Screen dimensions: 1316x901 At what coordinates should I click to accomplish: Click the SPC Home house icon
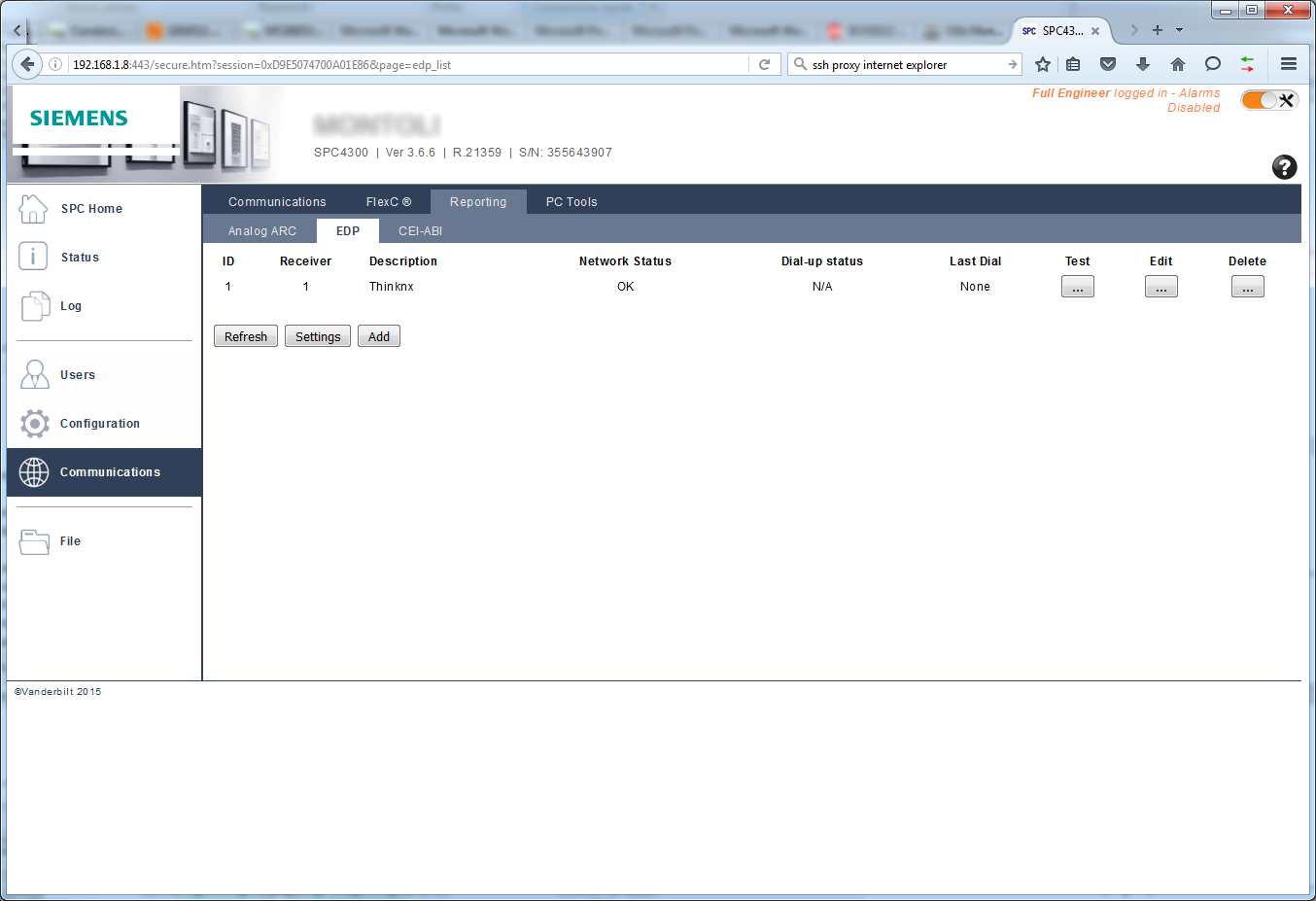[x=33, y=208]
